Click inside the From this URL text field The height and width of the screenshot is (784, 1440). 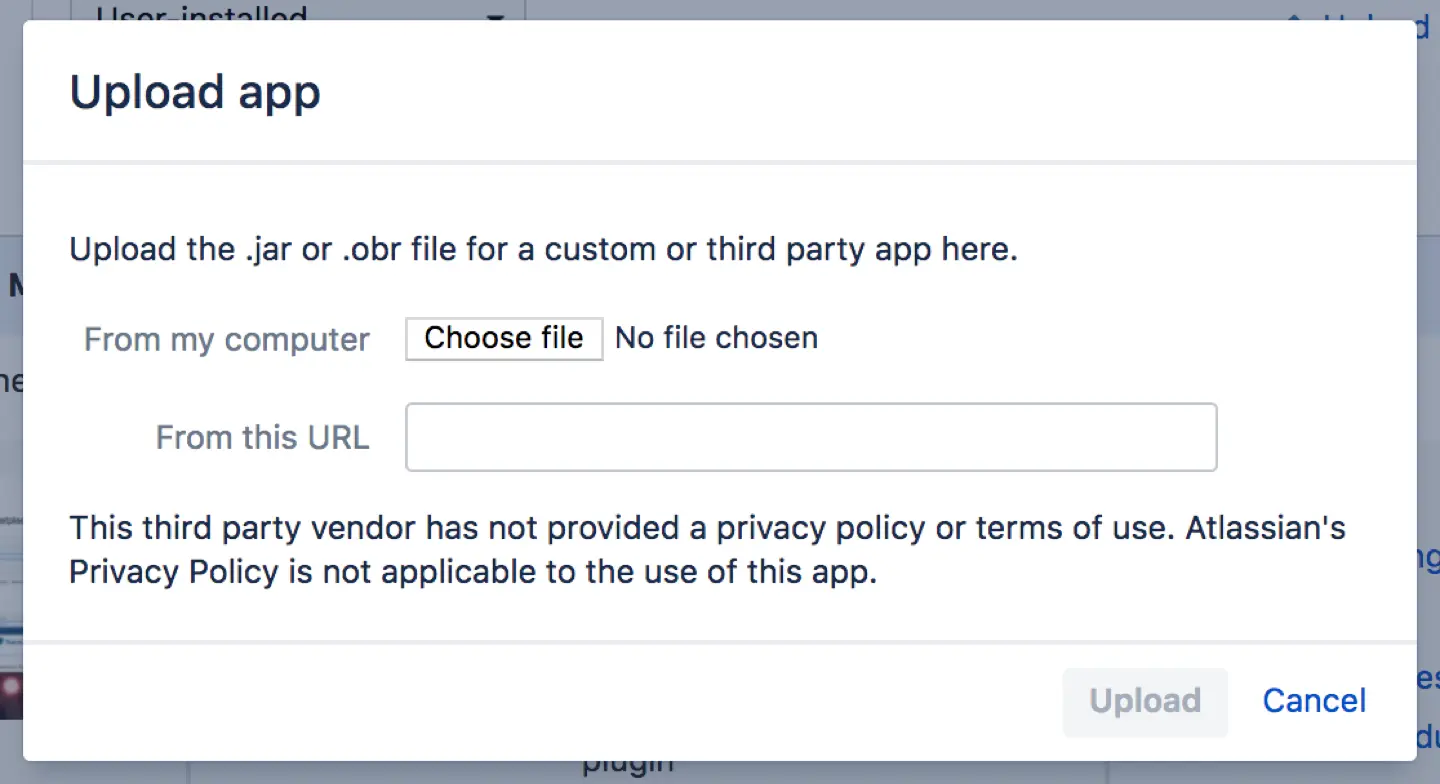point(810,437)
